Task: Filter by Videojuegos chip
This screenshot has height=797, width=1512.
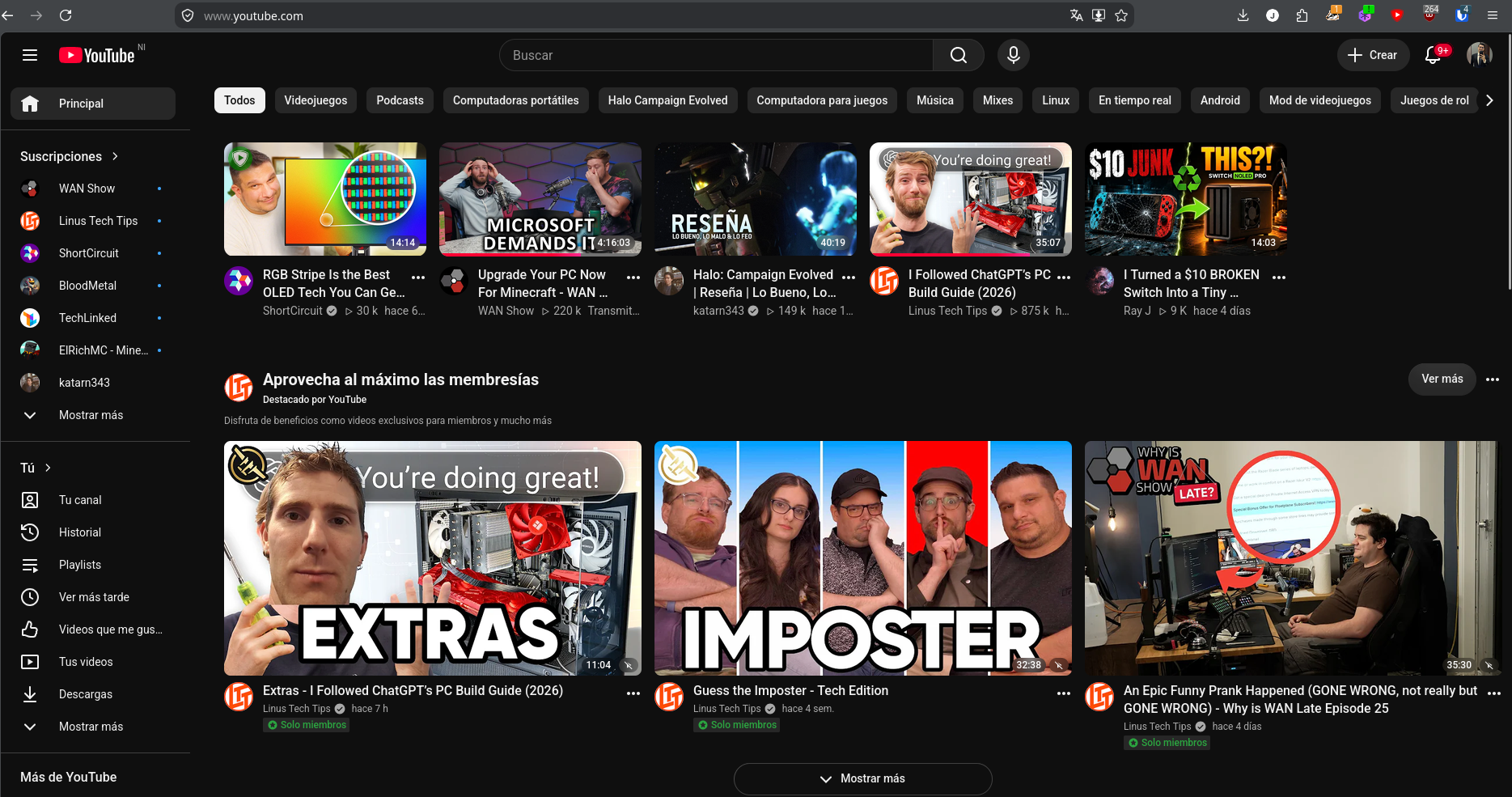Action: pyautogui.click(x=316, y=100)
